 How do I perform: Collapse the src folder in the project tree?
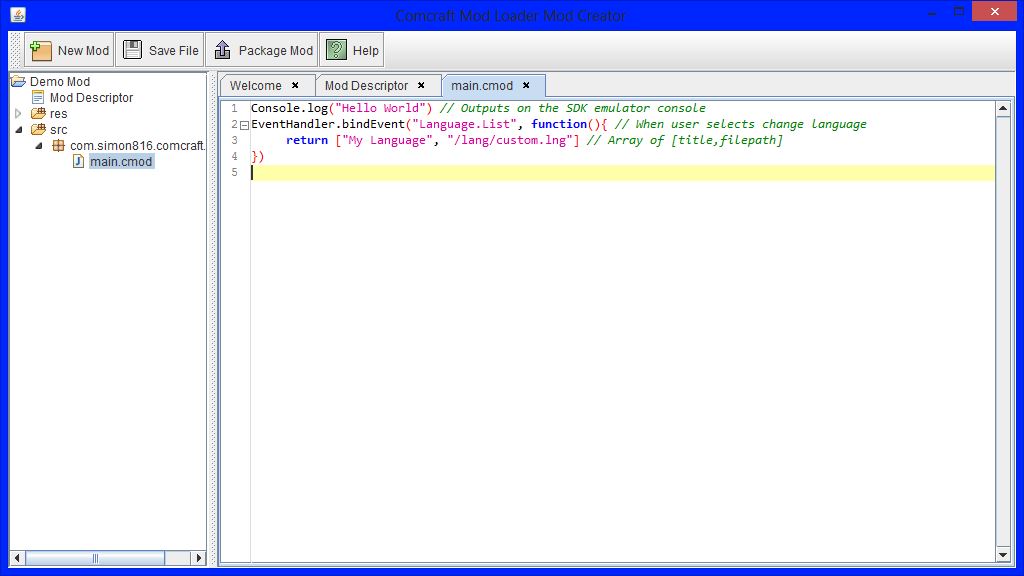pos(18,129)
